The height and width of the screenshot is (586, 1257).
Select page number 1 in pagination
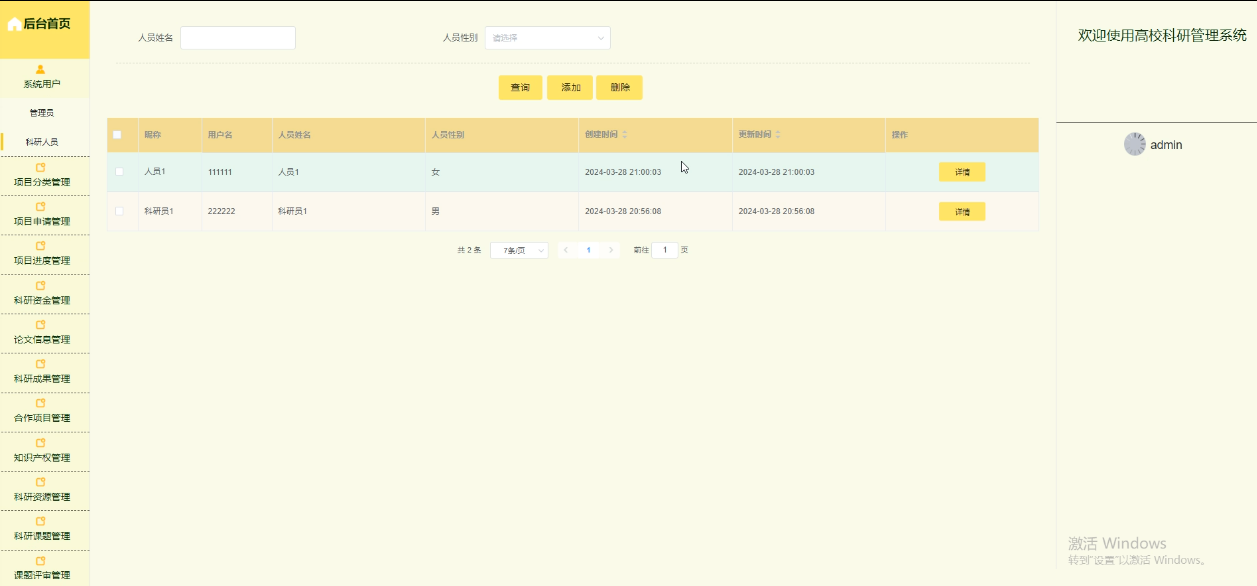(589, 250)
